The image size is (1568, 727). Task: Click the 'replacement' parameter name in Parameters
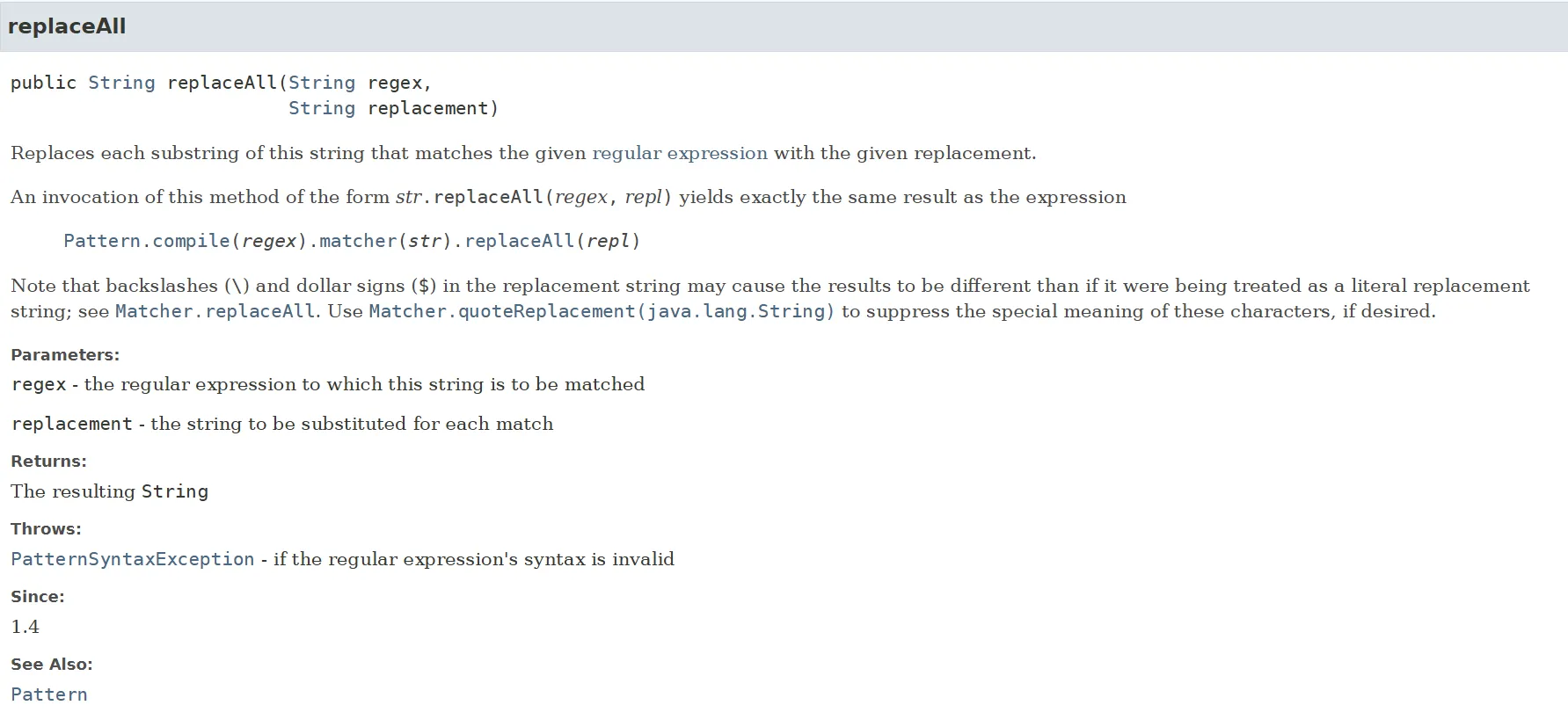pos(72,424)
